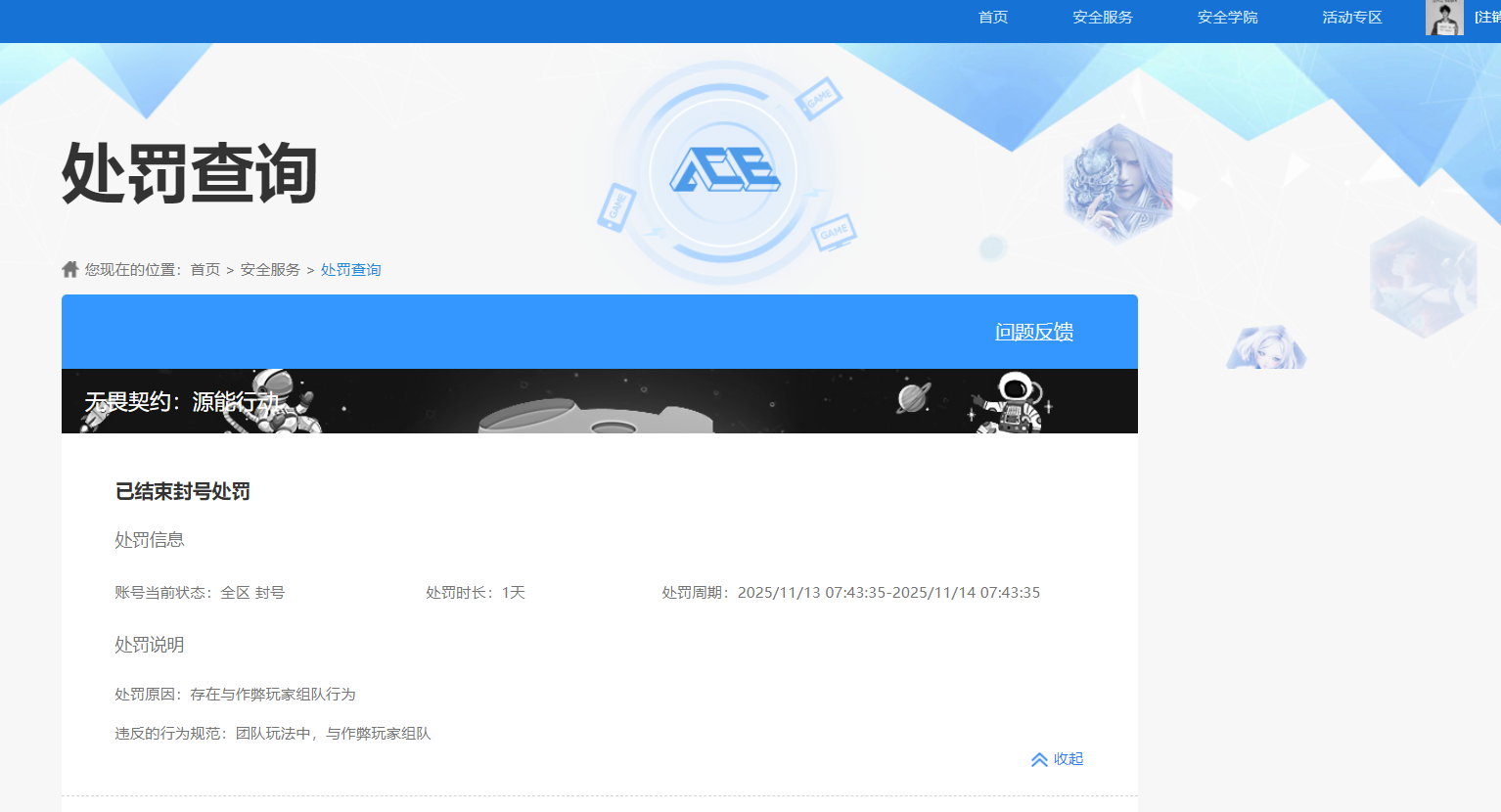Open the 活动专区 navigation item
The width and height of the screenshot is (1501, 812).
pyautogui.click(x=1351, y=18)
